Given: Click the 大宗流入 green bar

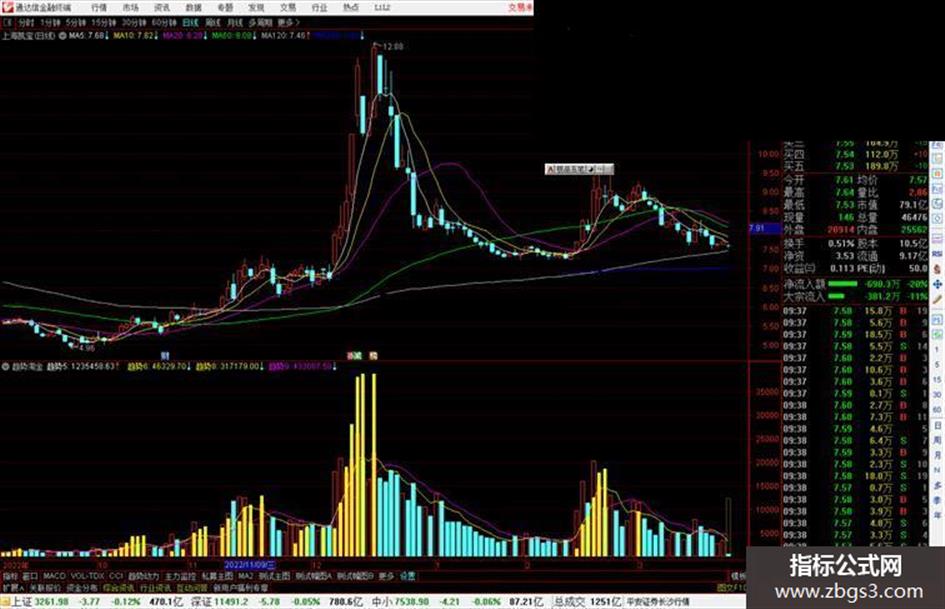Looking at the screenshot, I should [x=837, y=296].
